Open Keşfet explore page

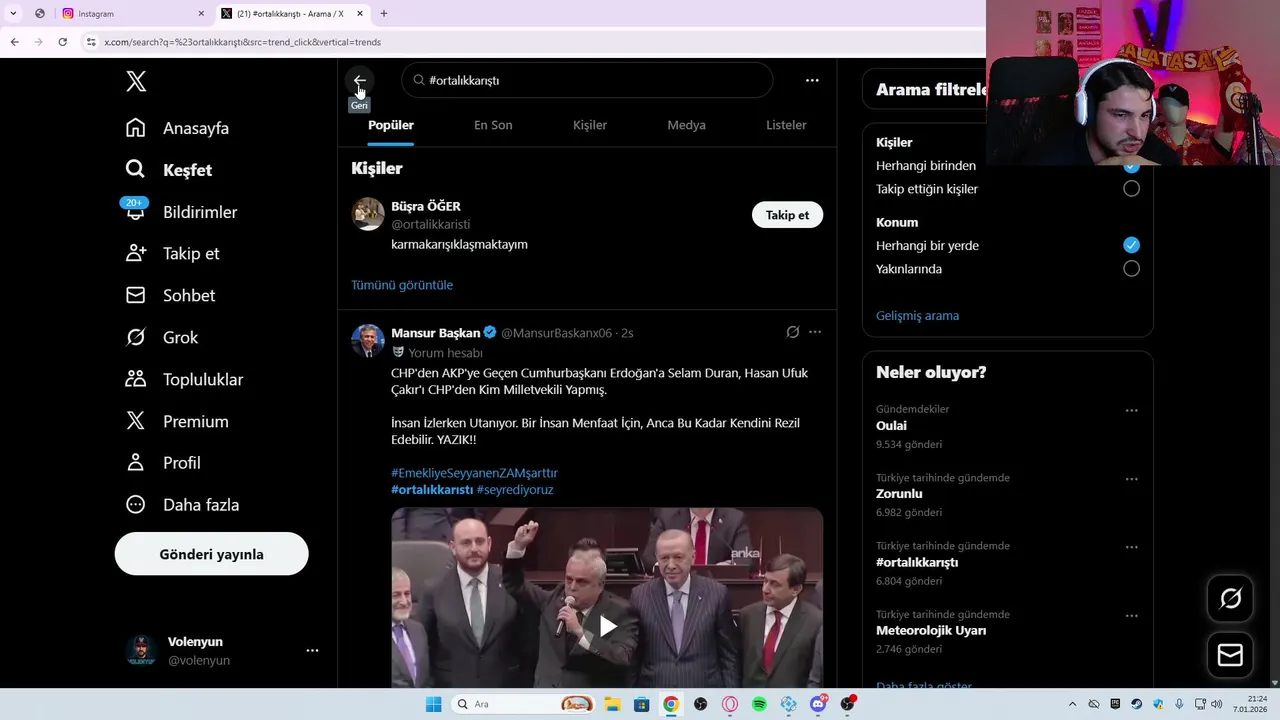(x=168, y=170)
